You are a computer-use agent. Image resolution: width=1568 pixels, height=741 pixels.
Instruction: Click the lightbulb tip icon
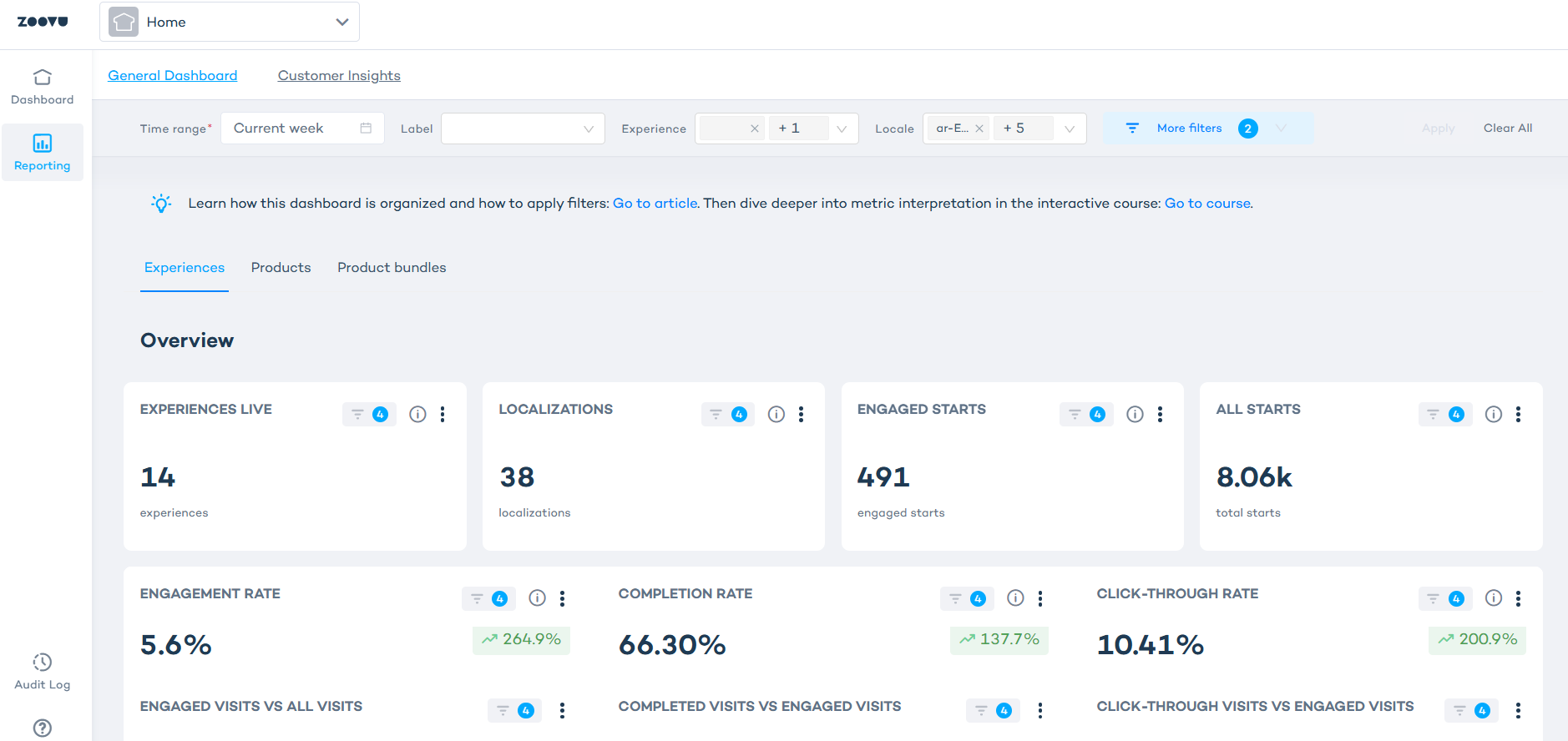click(x=161, y=203)
